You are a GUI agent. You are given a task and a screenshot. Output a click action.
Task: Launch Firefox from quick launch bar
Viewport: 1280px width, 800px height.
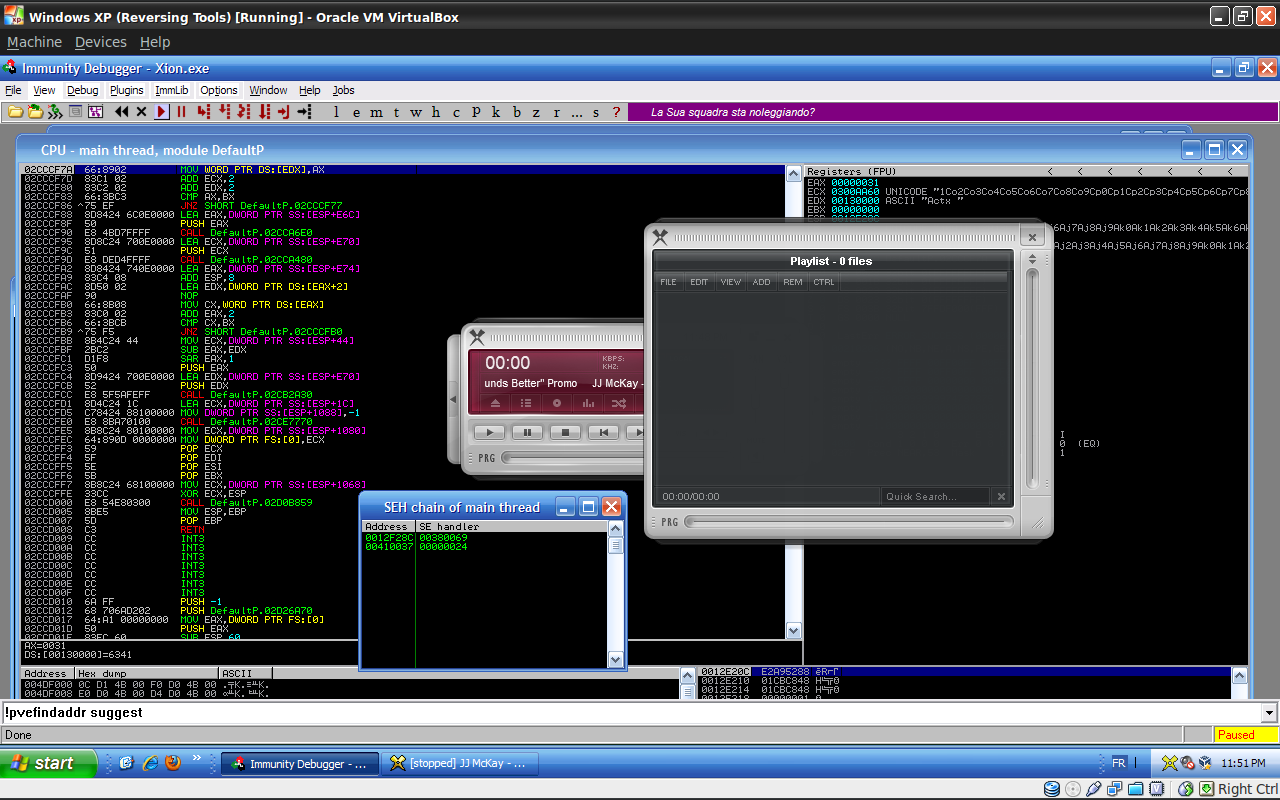click(x=173, y=763)
